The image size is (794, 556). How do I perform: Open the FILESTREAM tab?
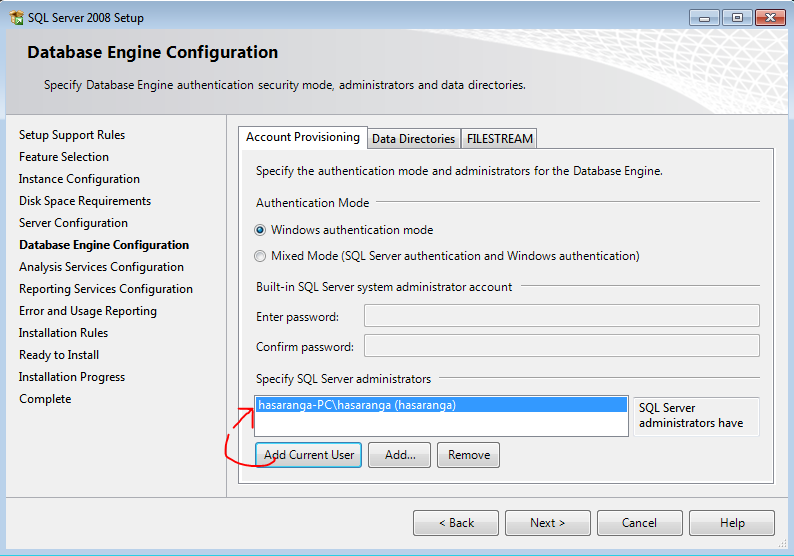(499, 139)
